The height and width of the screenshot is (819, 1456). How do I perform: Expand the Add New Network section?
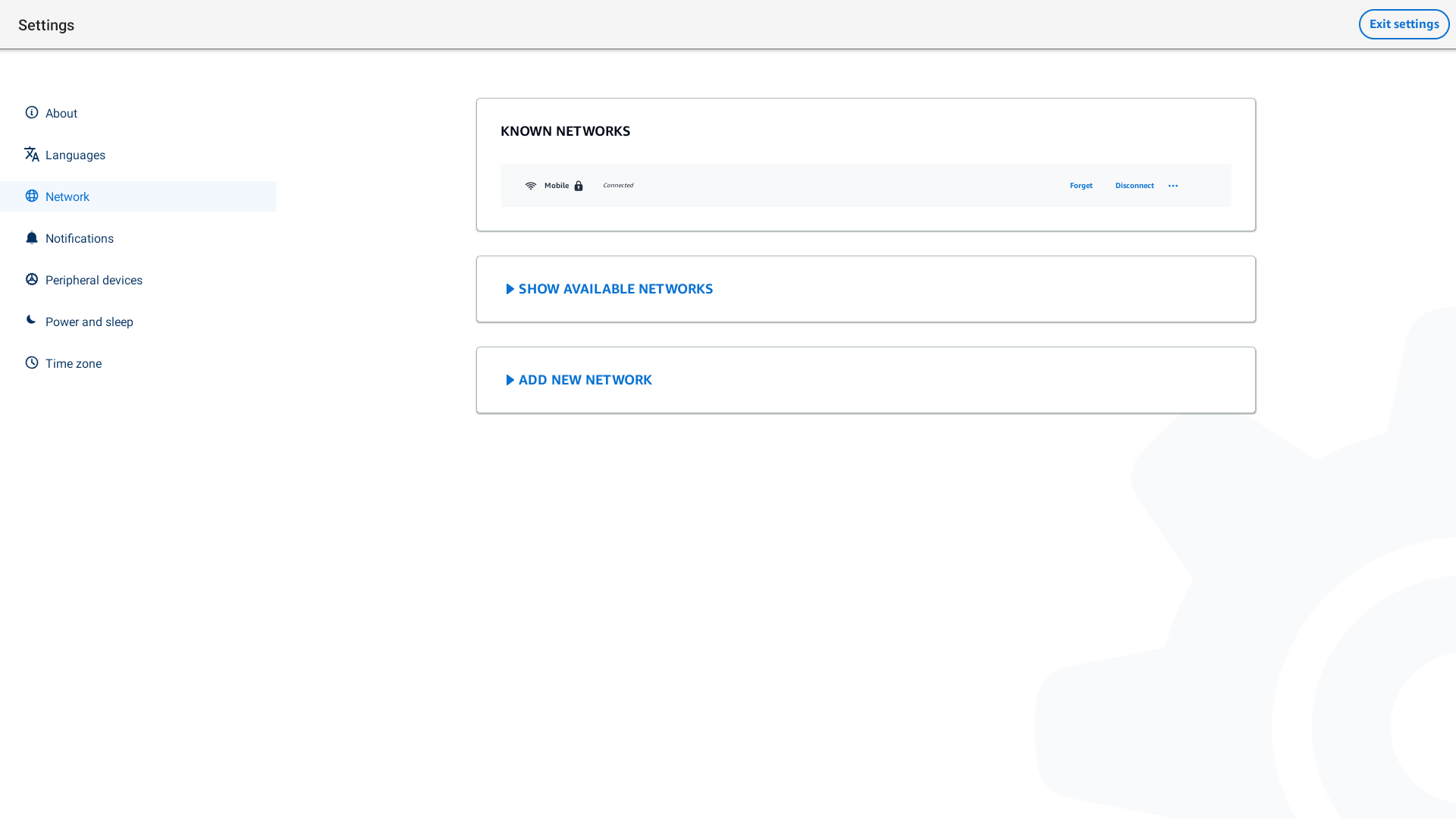579,380
